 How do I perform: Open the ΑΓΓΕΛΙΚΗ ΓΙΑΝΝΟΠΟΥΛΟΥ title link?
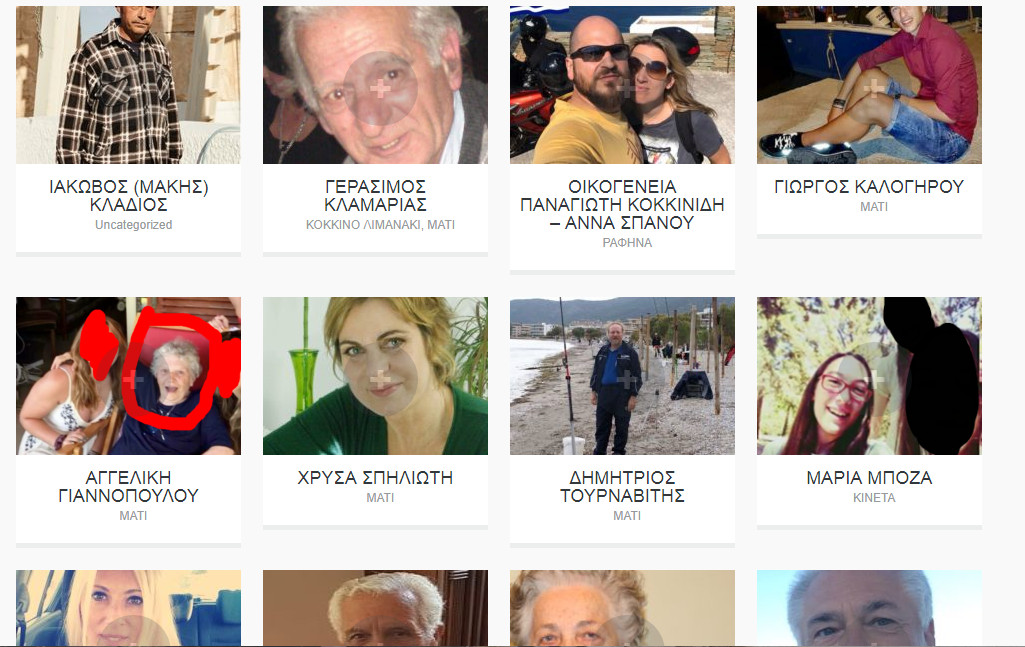click(x=128, y=486)
